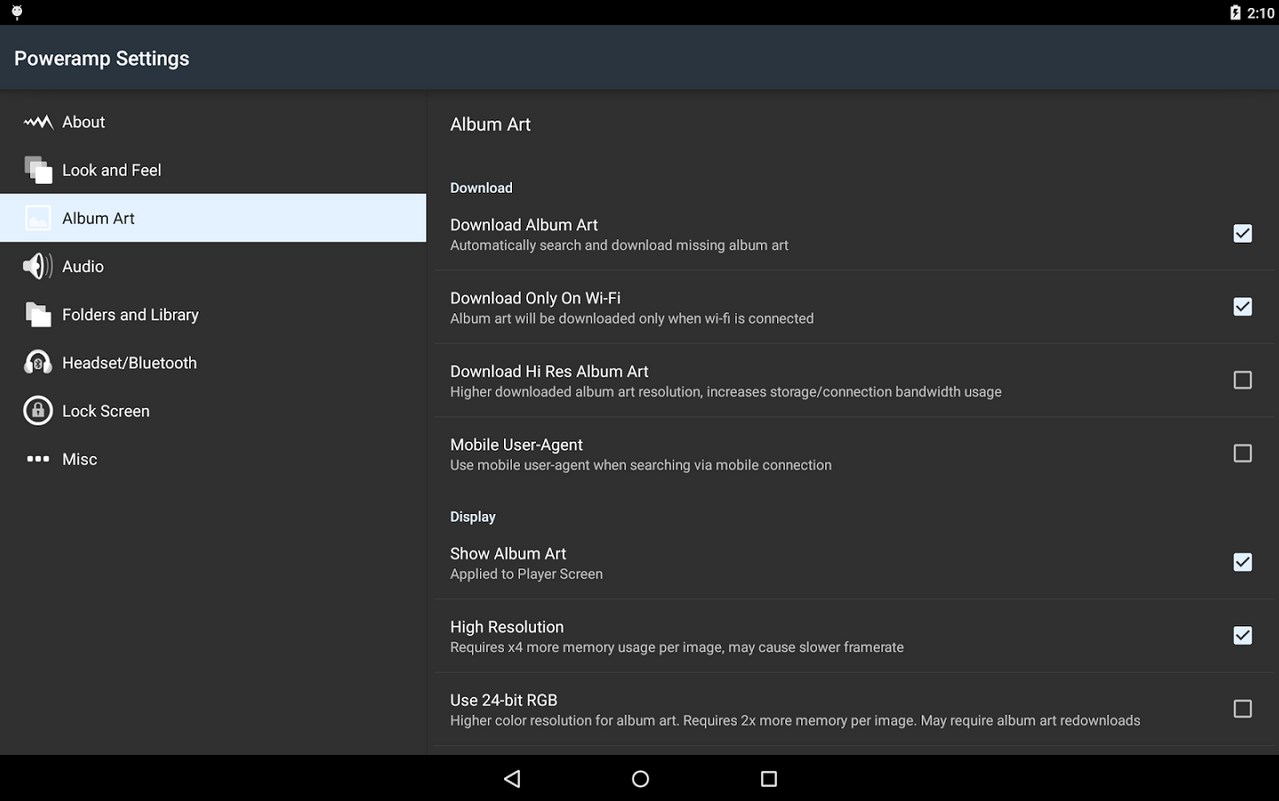Click the Show Album Art title
This screenshot has height=801, width=1279.
[508, 554]
